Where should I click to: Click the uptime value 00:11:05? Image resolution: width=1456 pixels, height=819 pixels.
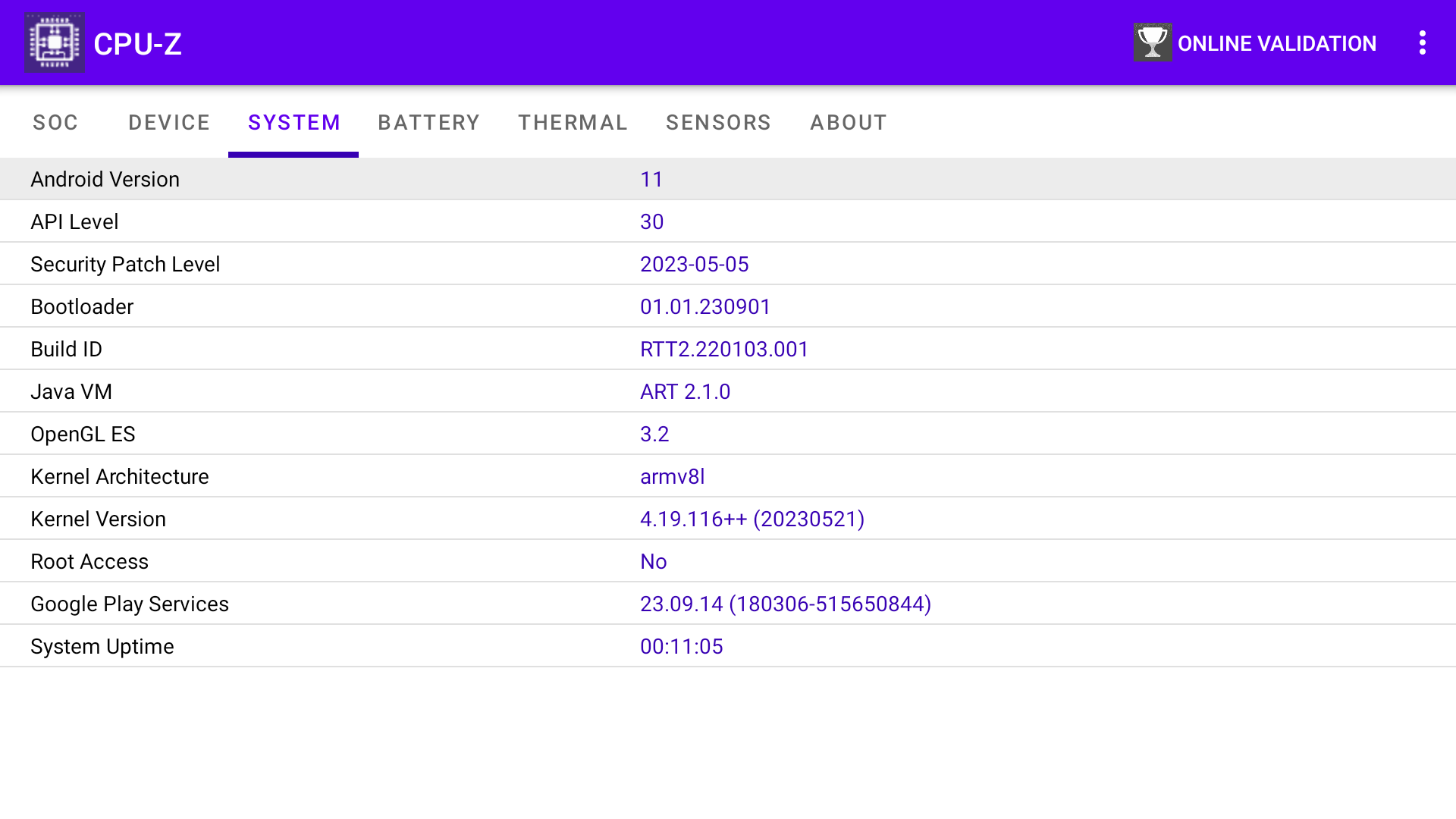click(x=682, y=646)
